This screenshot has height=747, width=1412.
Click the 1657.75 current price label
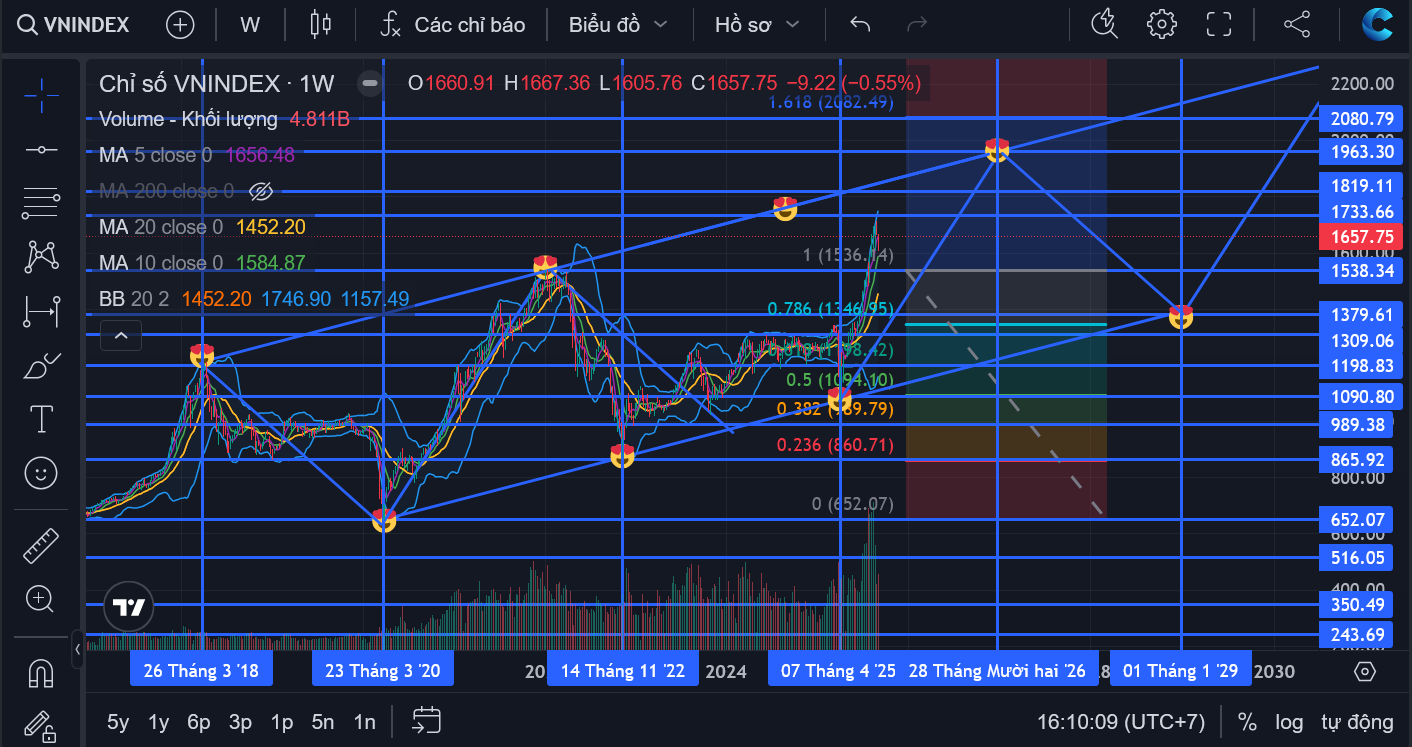click(1362, 237)
